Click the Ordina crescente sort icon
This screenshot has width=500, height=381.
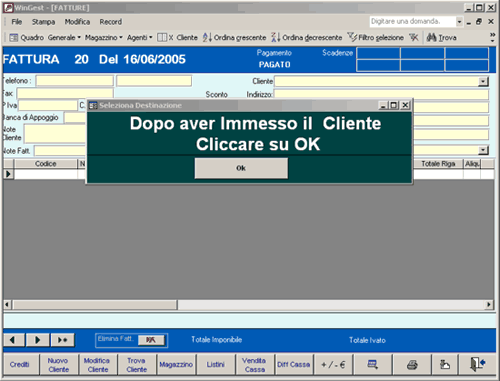click(207, 37)
